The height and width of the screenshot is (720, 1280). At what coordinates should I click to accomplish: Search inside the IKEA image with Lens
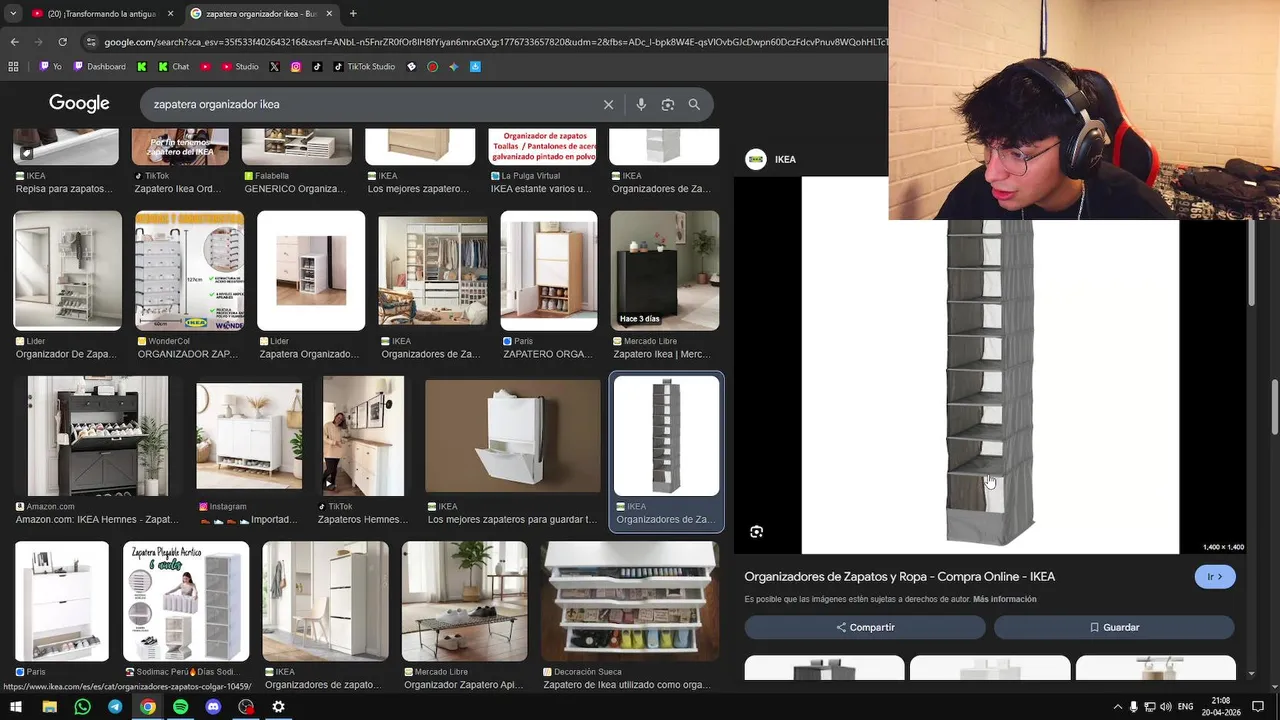(756, 532)
